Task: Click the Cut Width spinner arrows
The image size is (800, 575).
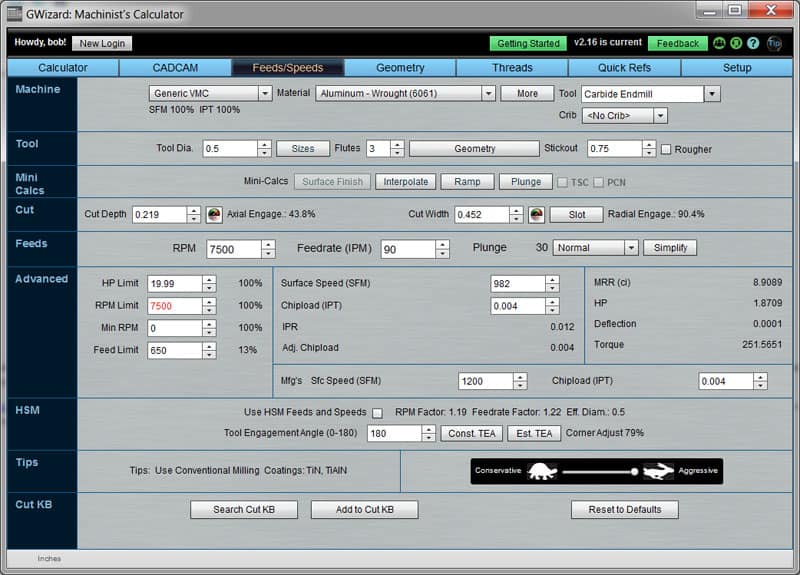Action: [516, 214]
